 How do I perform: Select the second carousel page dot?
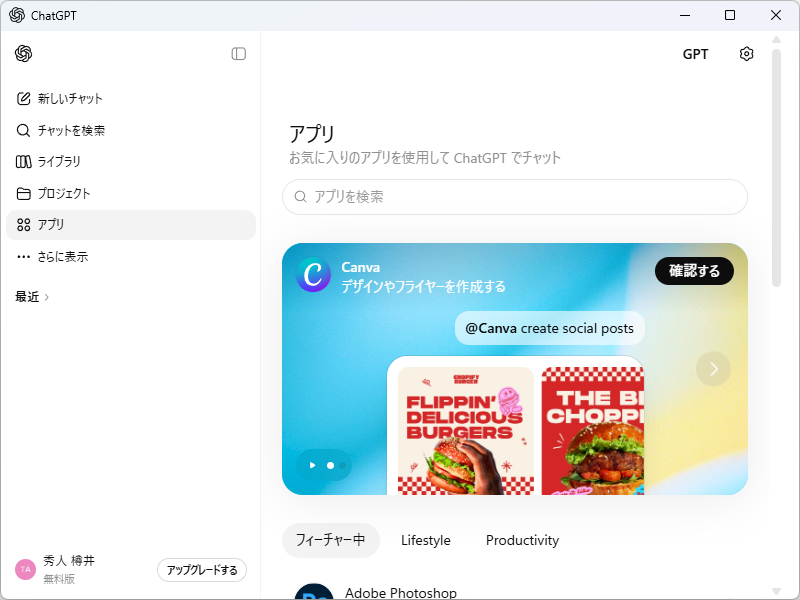click(343, 465)
